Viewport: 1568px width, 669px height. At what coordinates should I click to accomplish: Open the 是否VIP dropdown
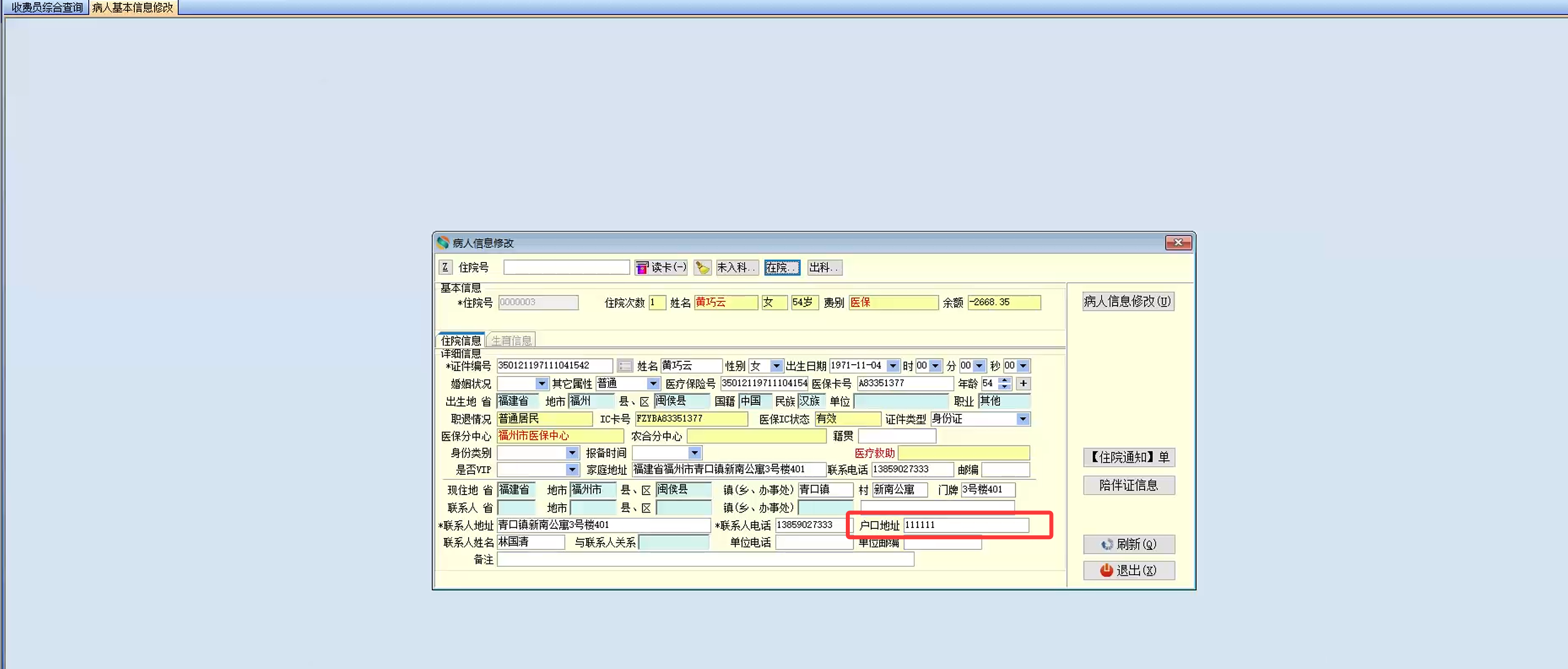point(571,469)
